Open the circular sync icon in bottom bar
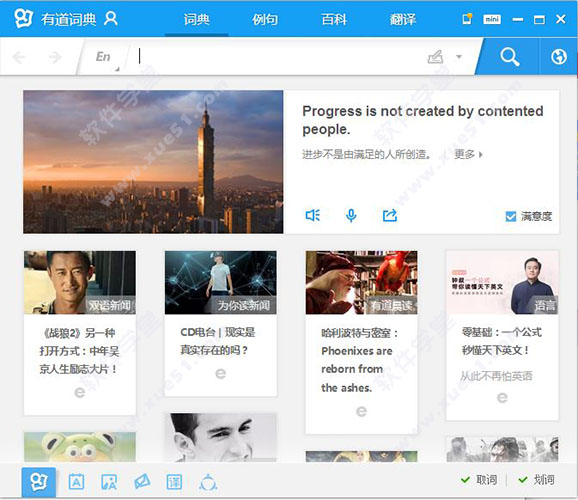 (x=208, y=482)
